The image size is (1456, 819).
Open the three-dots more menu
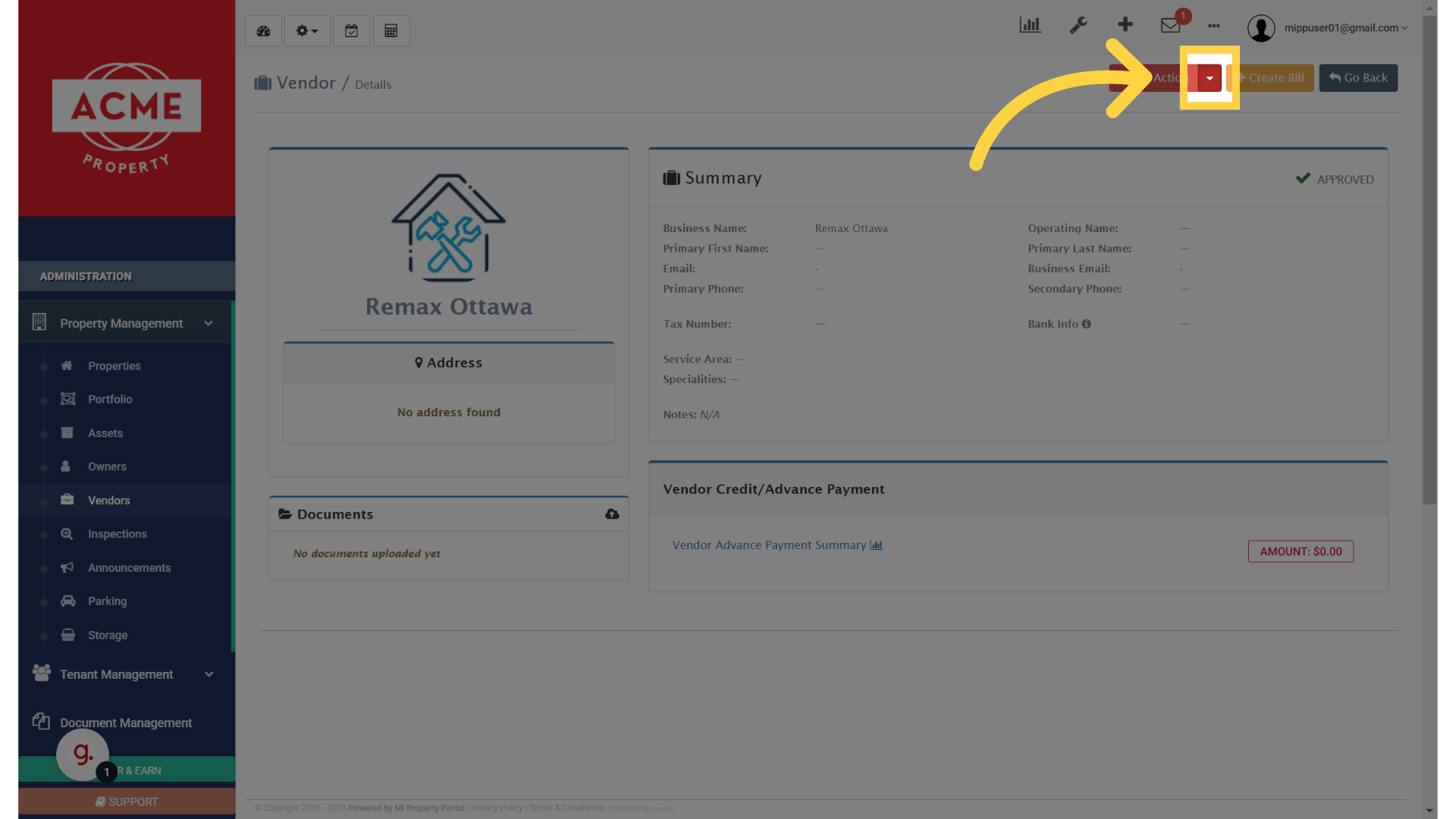1214,26
